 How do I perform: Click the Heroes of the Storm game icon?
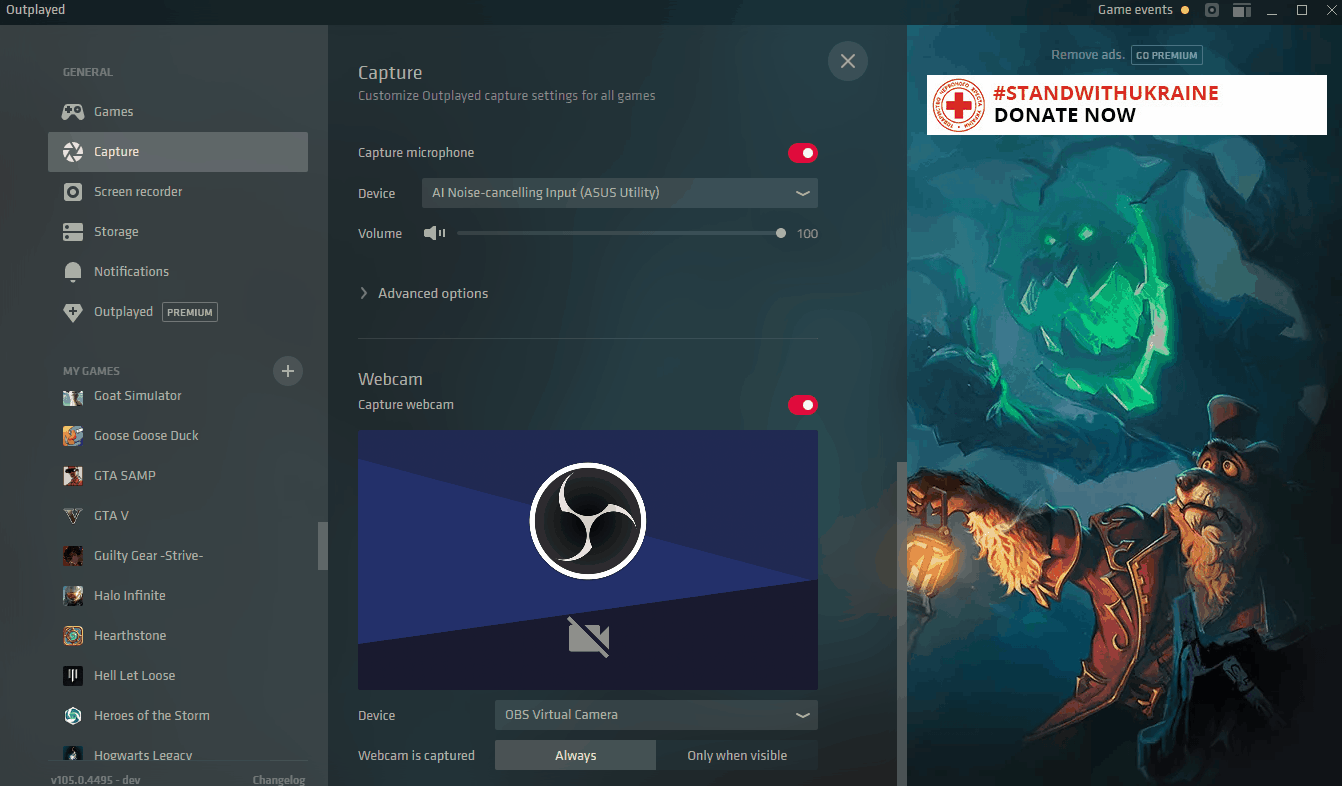(x=73, y=716)
